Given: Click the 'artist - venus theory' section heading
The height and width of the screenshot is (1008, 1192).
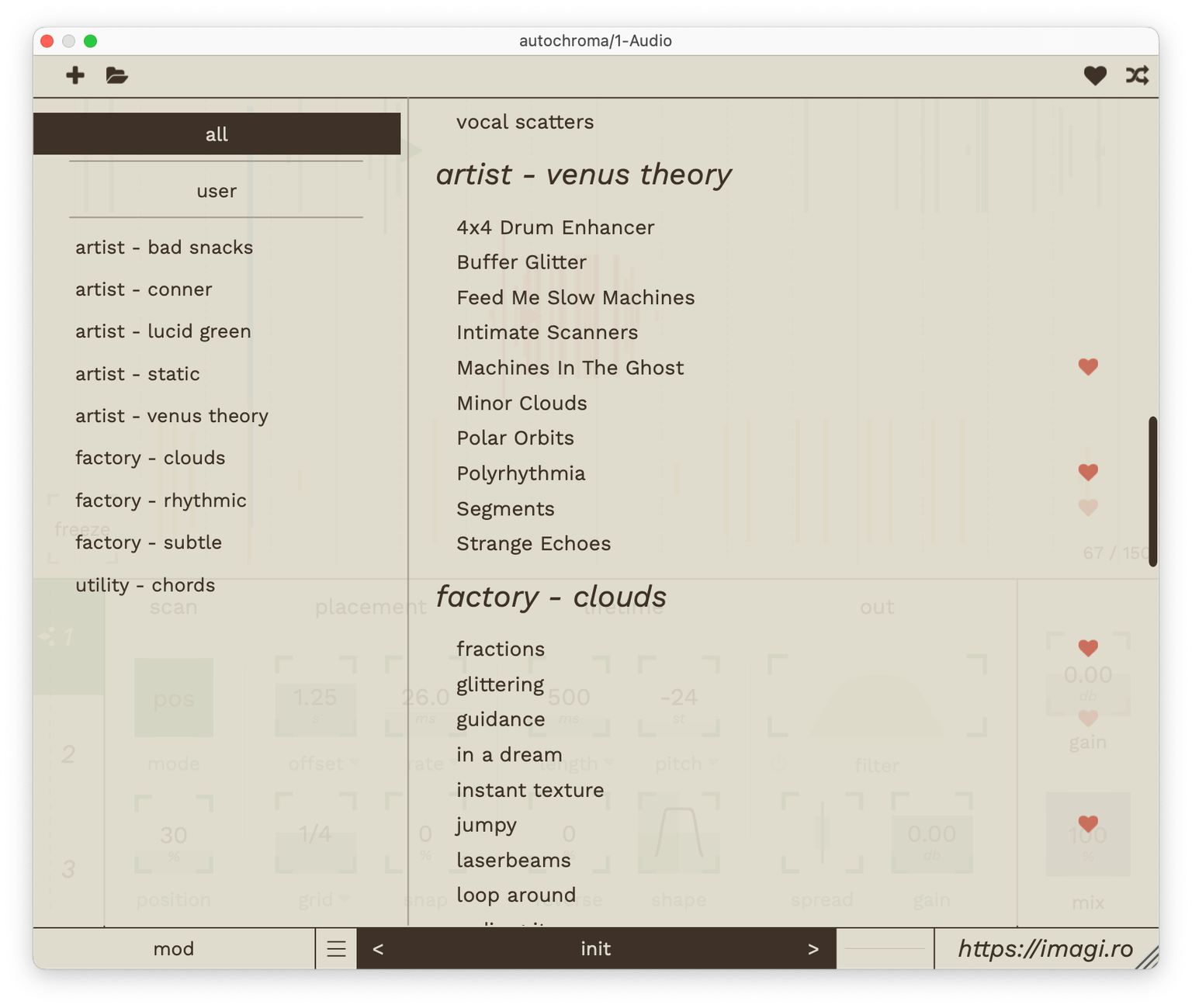Looking at the screenshot, I should click(x=584, y=175).
